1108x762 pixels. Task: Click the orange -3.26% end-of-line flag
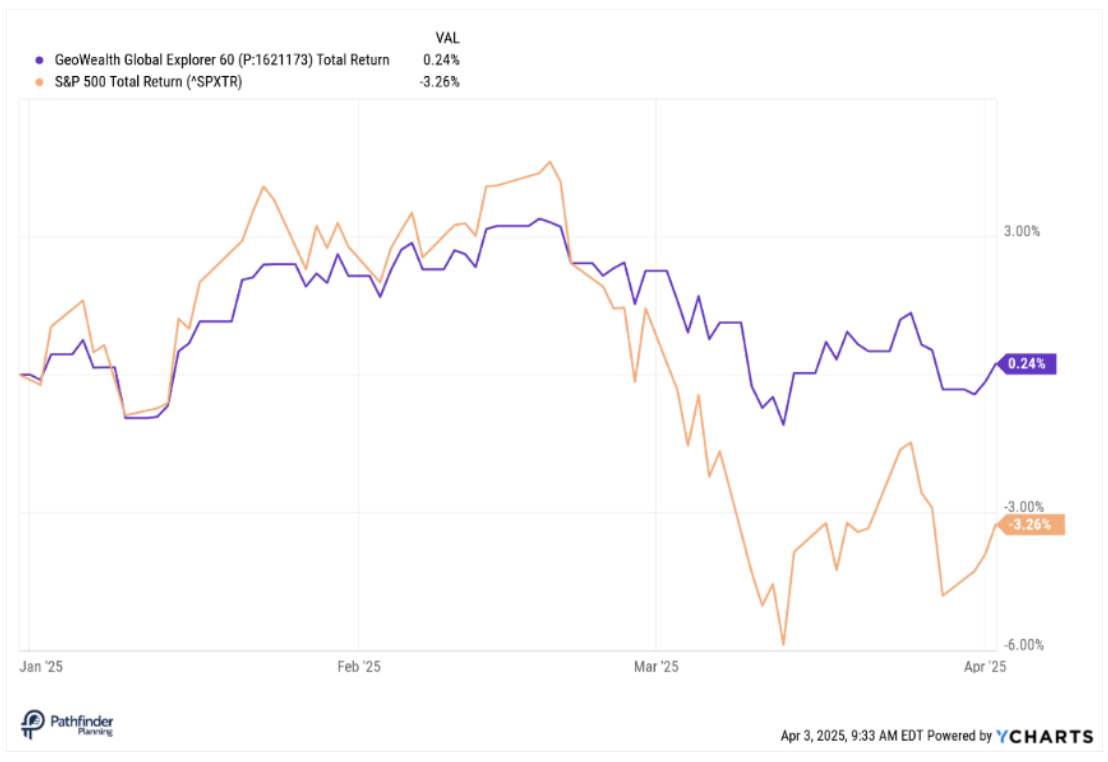[1030, 524]
